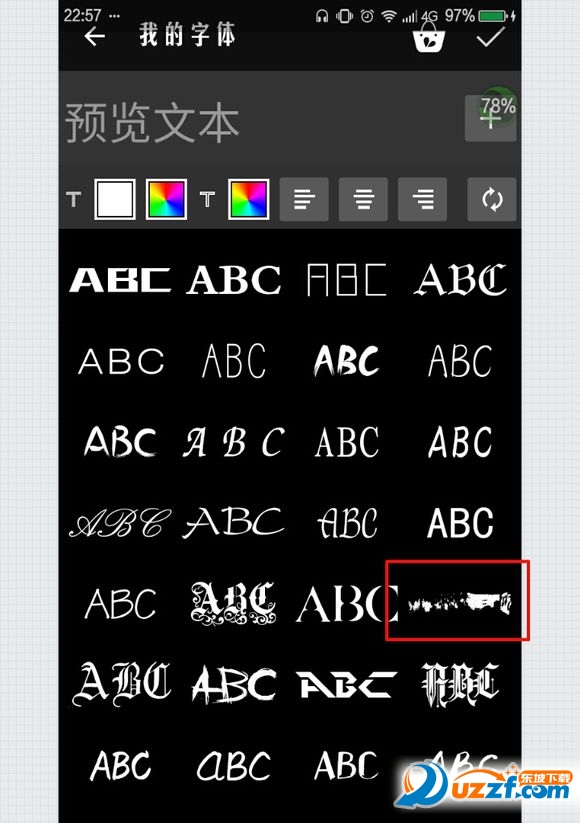
Task: Tap the back arrow next to 我的字体
Action: pyautogui.click(x=94, y=36)
